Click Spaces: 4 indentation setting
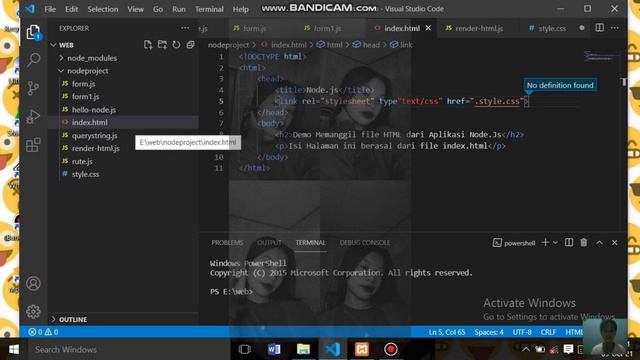The width and height of the screenshot is (640, 360). [489, 332]
